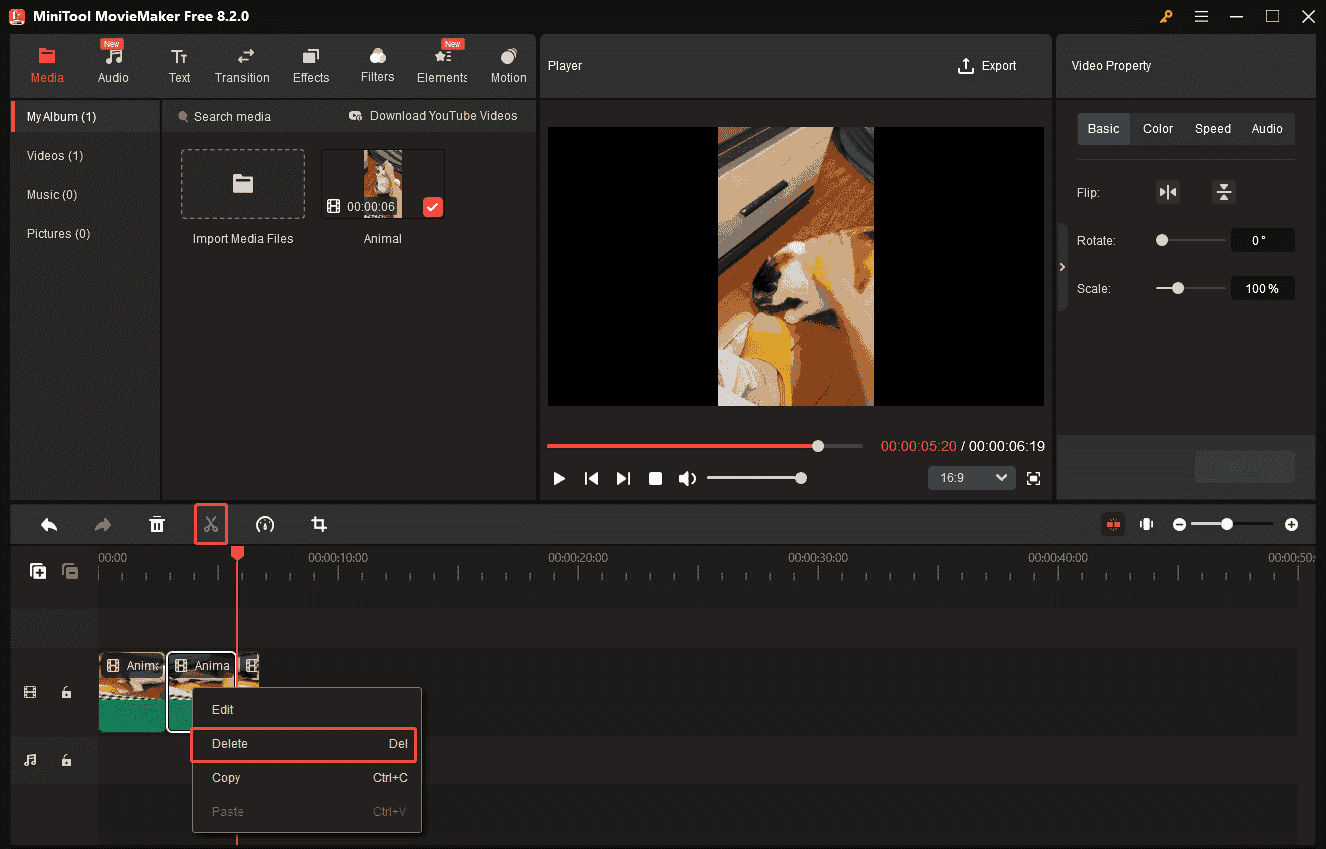This screenshot has width=1326, height=849.
Task: Lock the video track
Action: click(x=66, y=692)
